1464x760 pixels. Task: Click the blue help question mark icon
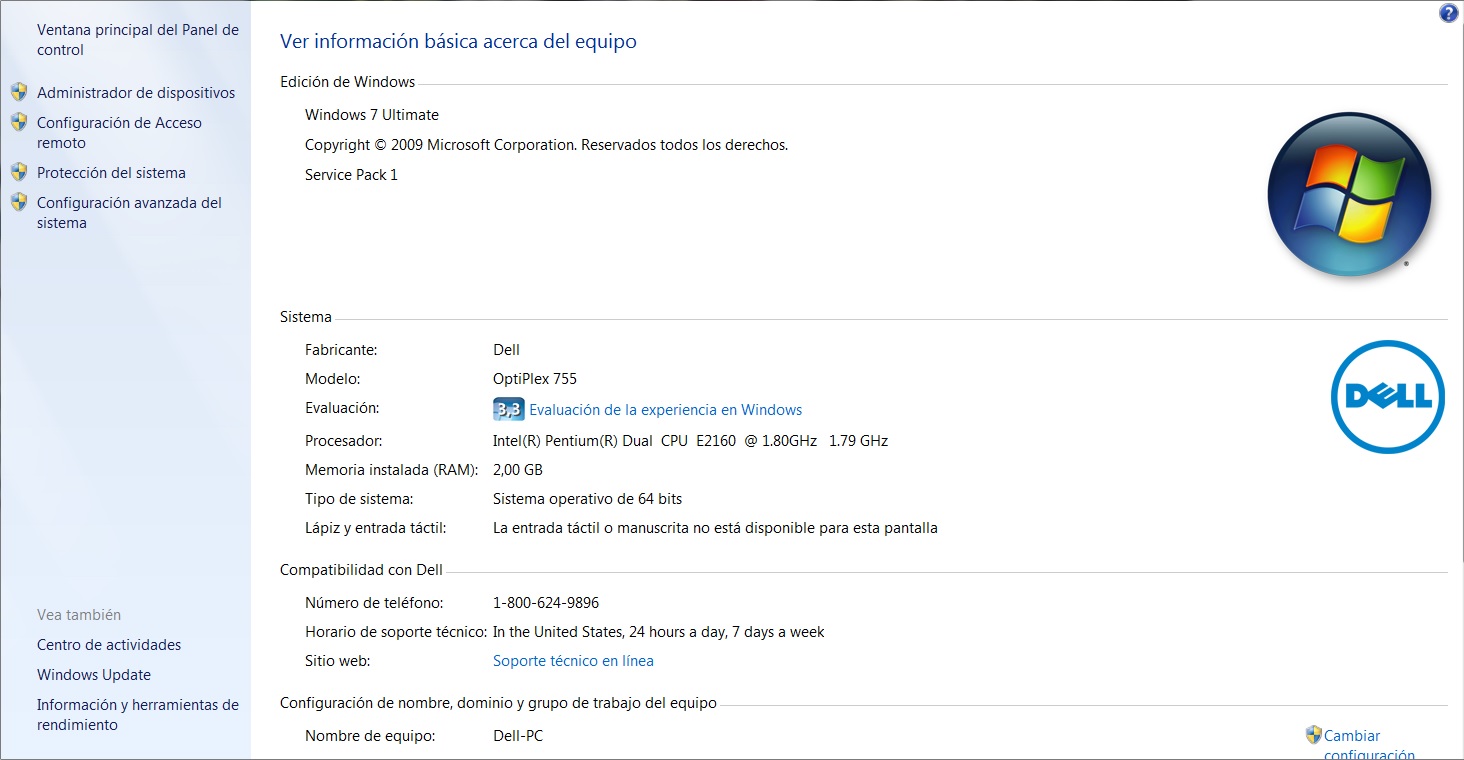pyautogui.click(x=1448, y=13)
